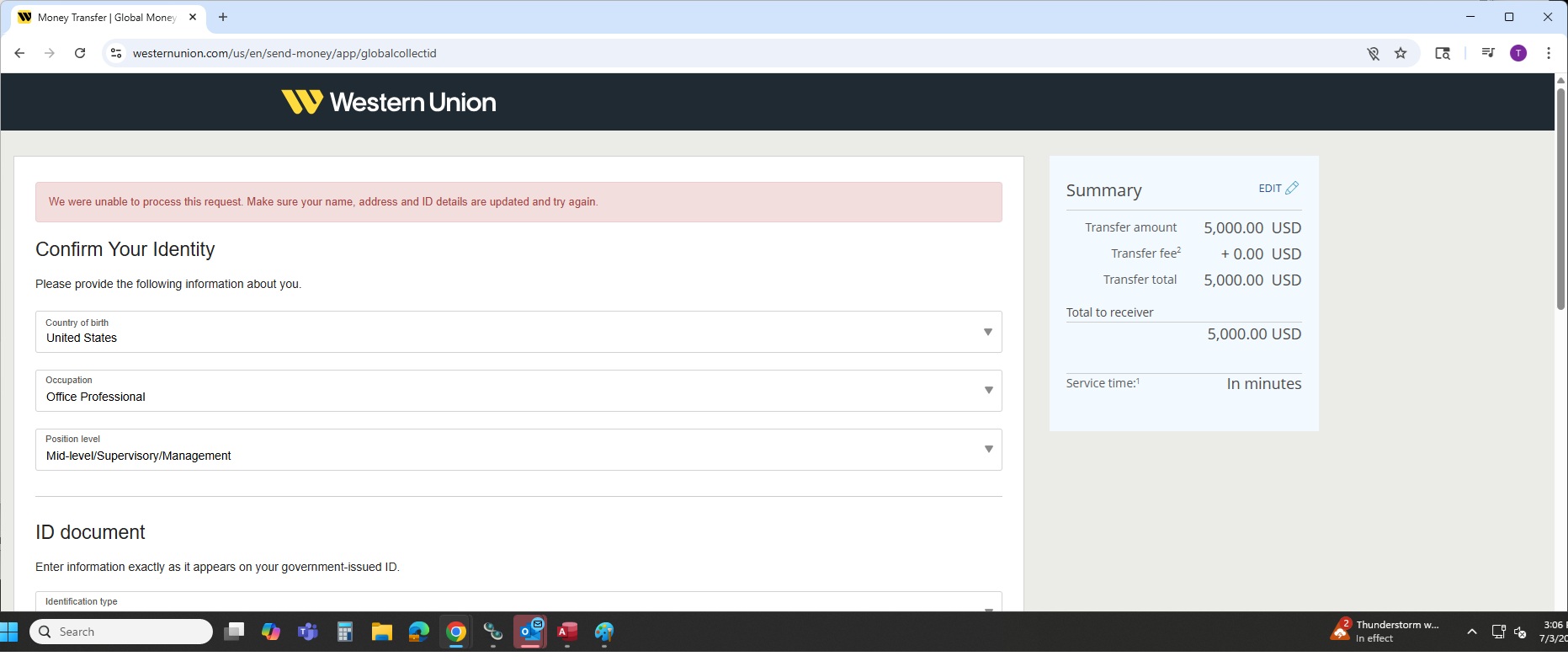Go back to the previous page
Screen dimensions: 1568x672
tap(19, 53)
